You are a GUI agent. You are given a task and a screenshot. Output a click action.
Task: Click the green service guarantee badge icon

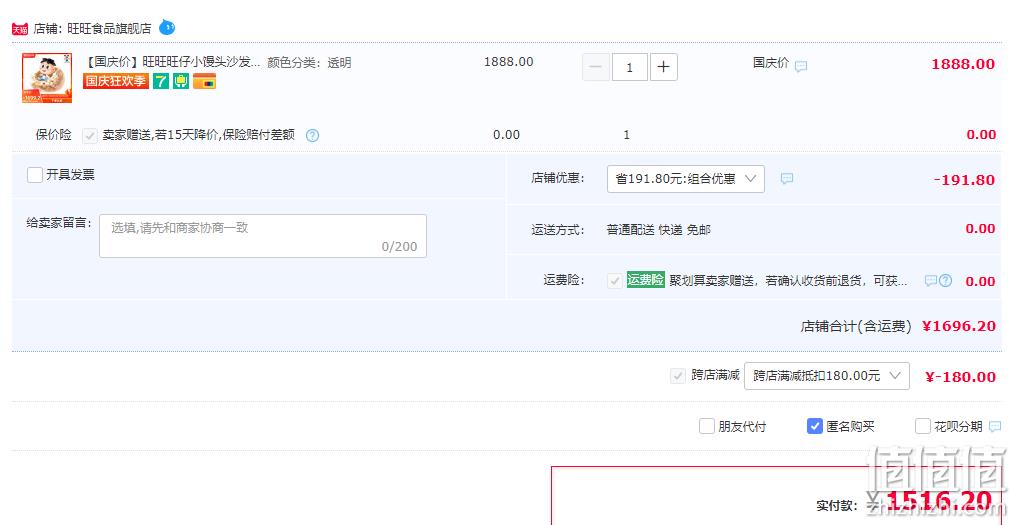coord(181,81)
